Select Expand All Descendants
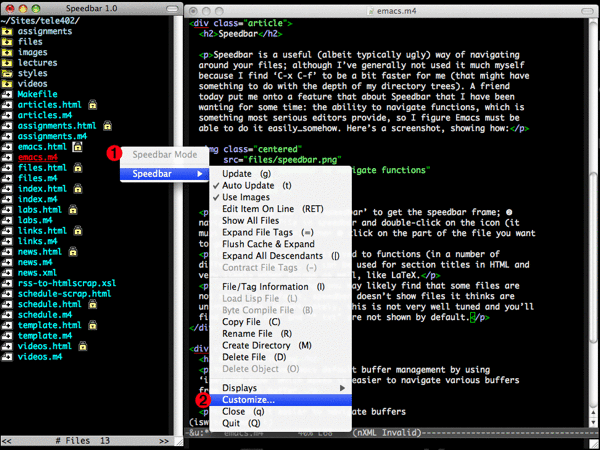The width and height of the screenshot is (600, 450). pos(280,256)
